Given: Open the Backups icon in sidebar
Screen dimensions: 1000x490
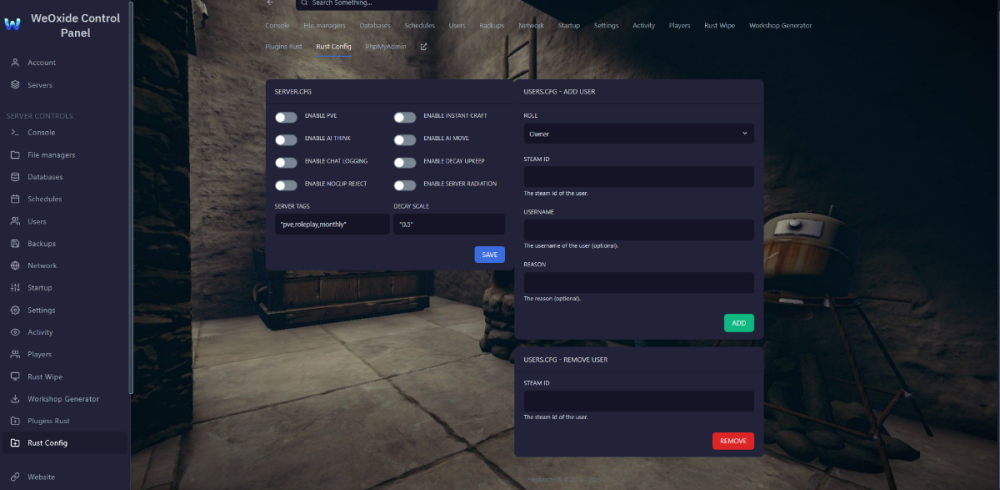Looking at the screenshot, I should pyautogui.click(x=15, y=243).
